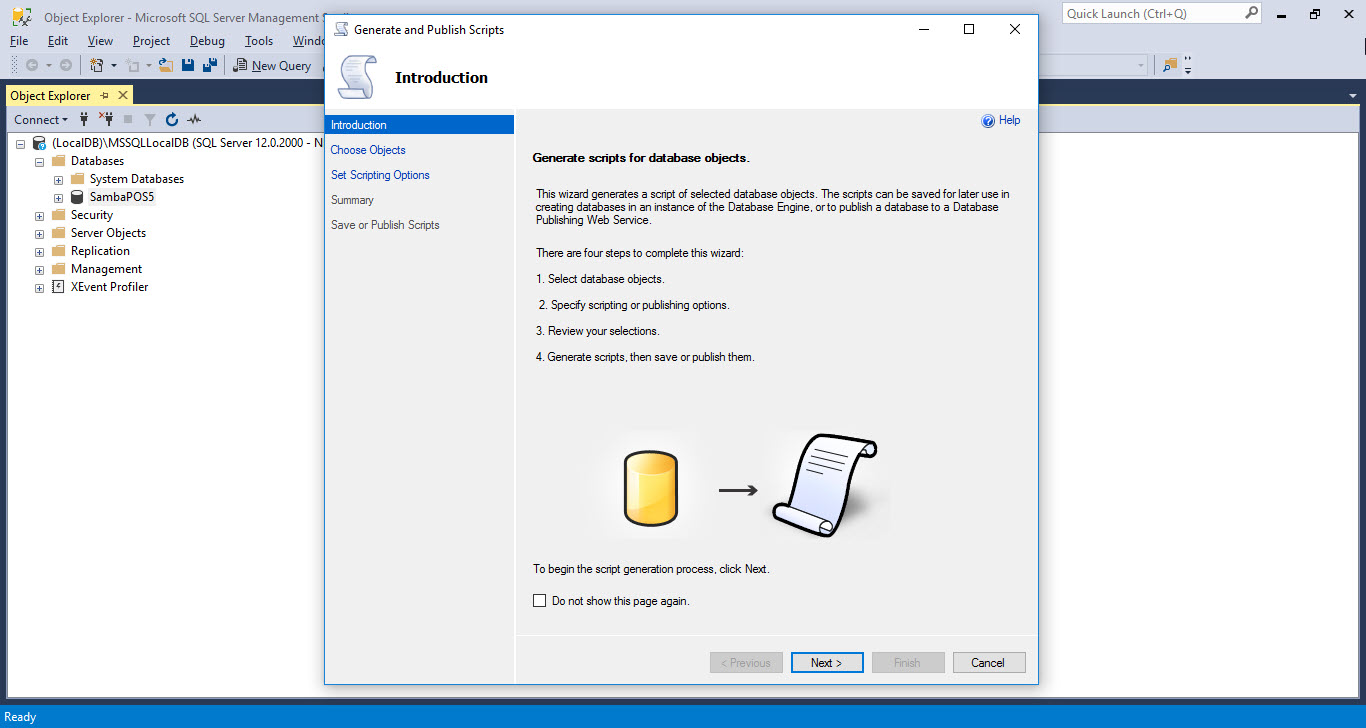Open the Project menu
This screenshot has width=1366, height=728.
click(151, 41)
